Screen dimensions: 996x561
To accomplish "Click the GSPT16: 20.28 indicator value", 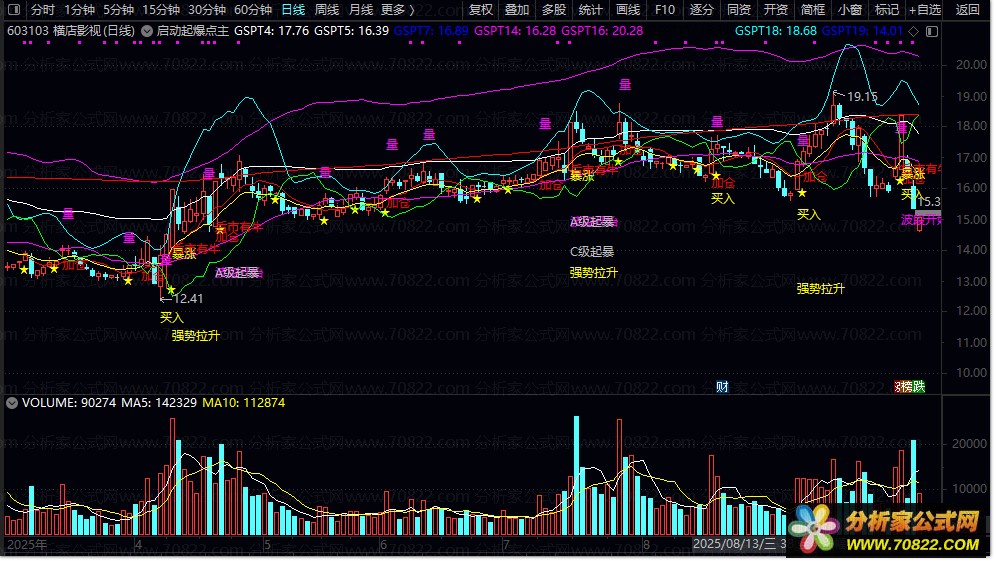I will [602, 30].
